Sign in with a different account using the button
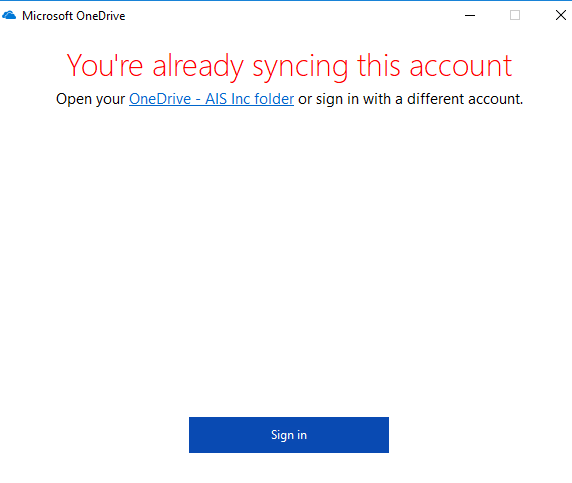 click(289, 435)
